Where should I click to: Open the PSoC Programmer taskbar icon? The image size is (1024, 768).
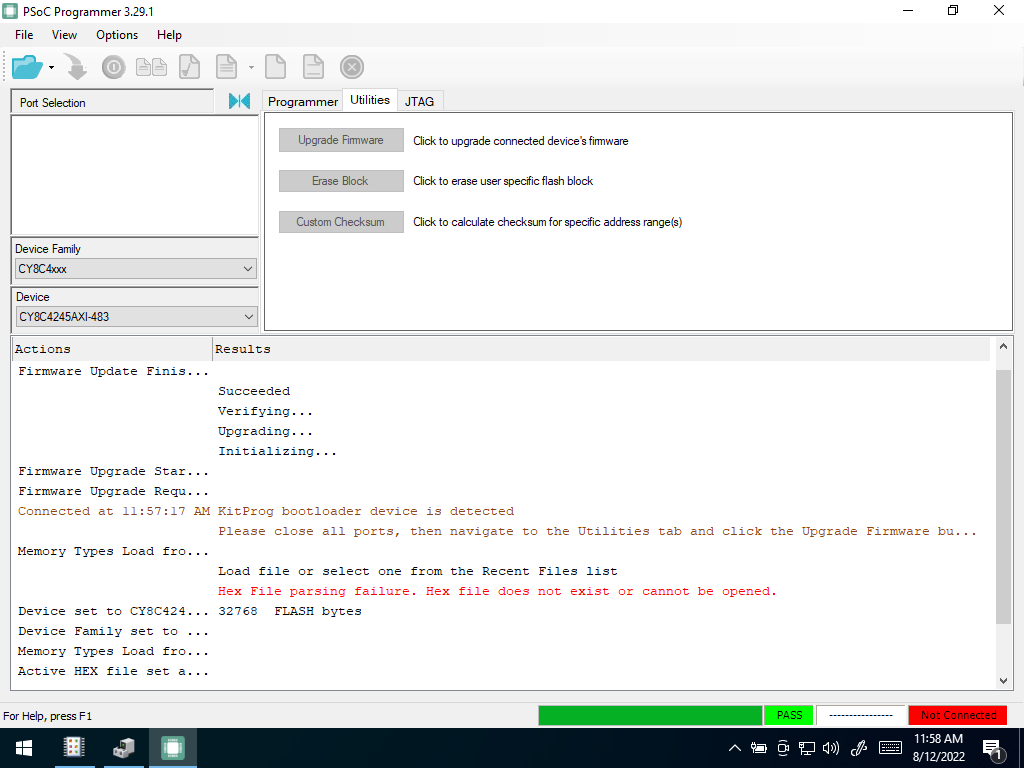(172, 748)
